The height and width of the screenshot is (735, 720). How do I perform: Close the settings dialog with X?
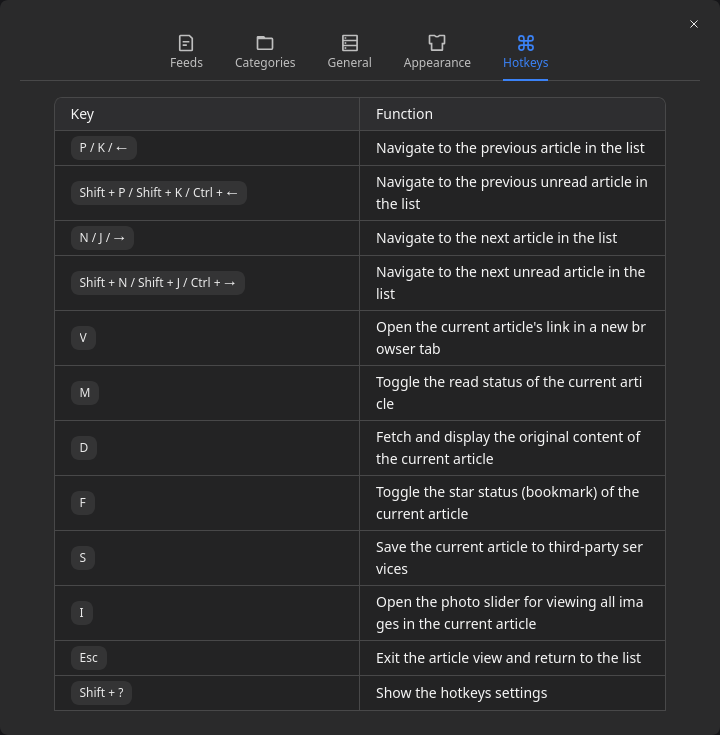(694, 24)
